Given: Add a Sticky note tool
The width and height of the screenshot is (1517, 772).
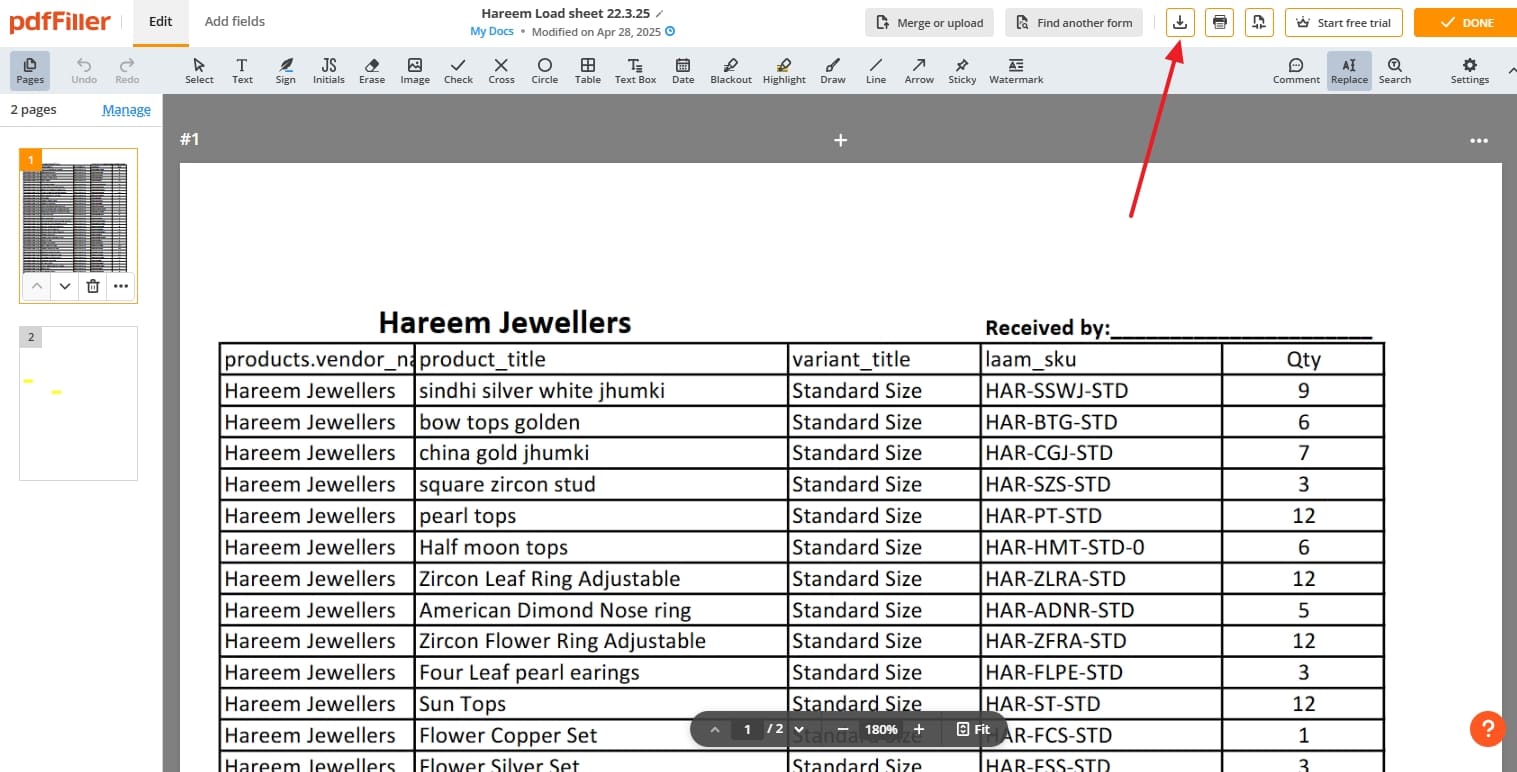Looking at the screenshot, I should [962, 71].
